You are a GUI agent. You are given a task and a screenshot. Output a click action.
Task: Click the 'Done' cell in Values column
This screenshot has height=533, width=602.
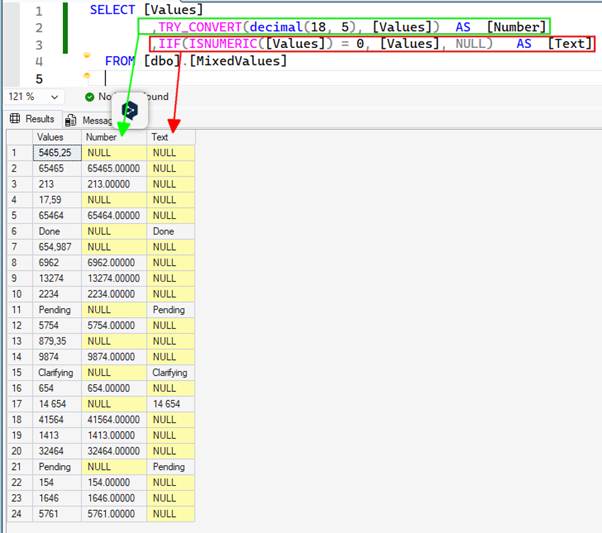[x=48, y=231]
